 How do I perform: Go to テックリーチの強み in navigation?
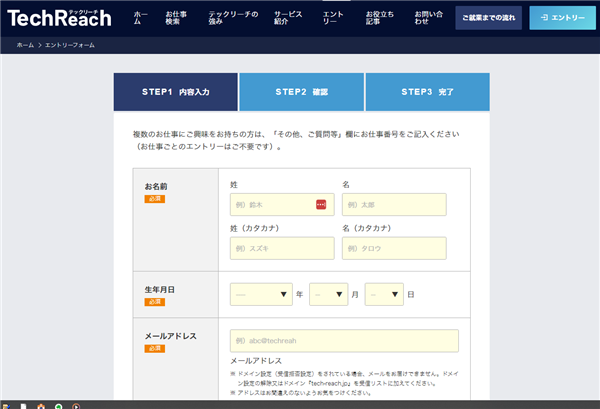[233, 18]
